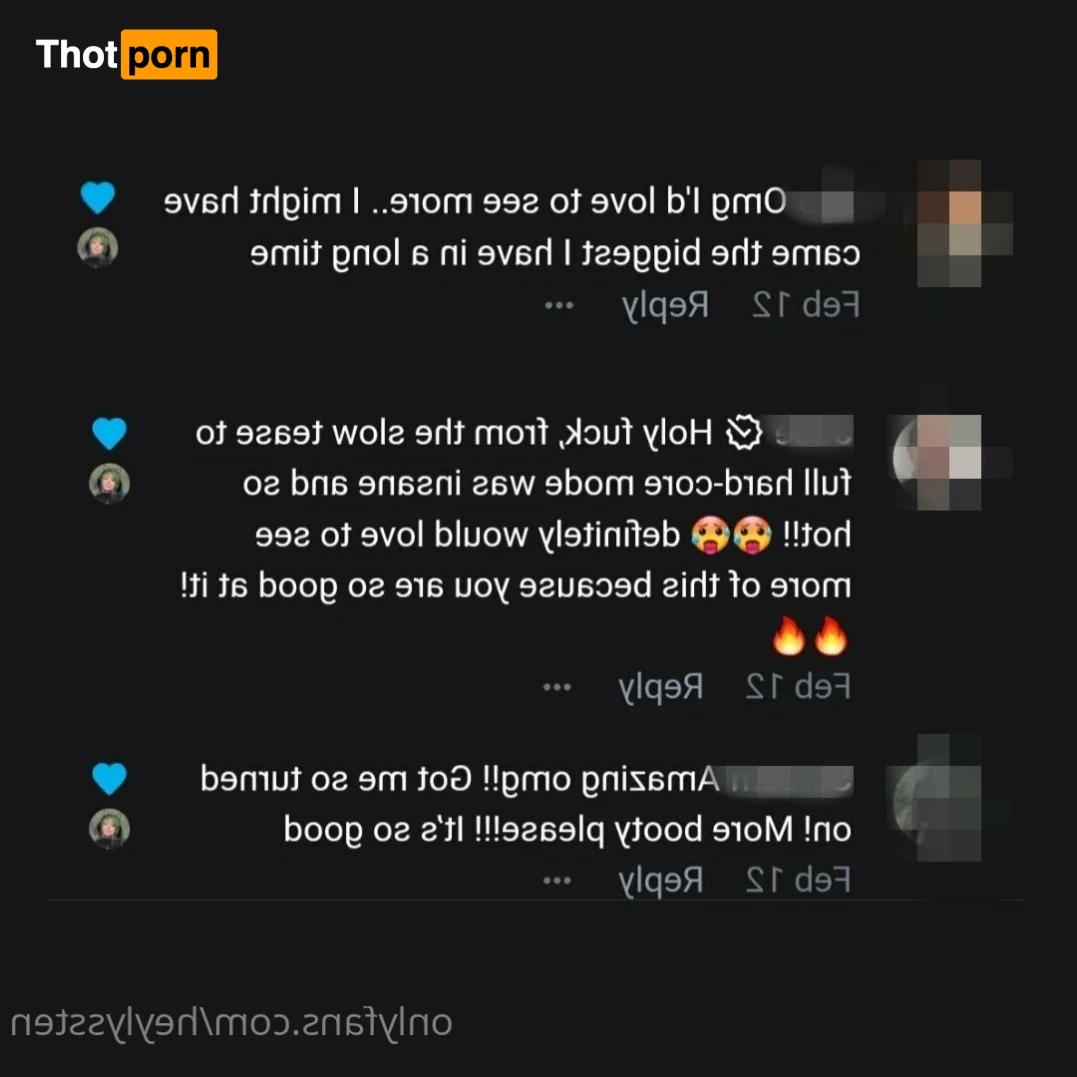Open blurred username before 'Omg I'd love'
The image size is (1077, 1077).
[823, 204]
